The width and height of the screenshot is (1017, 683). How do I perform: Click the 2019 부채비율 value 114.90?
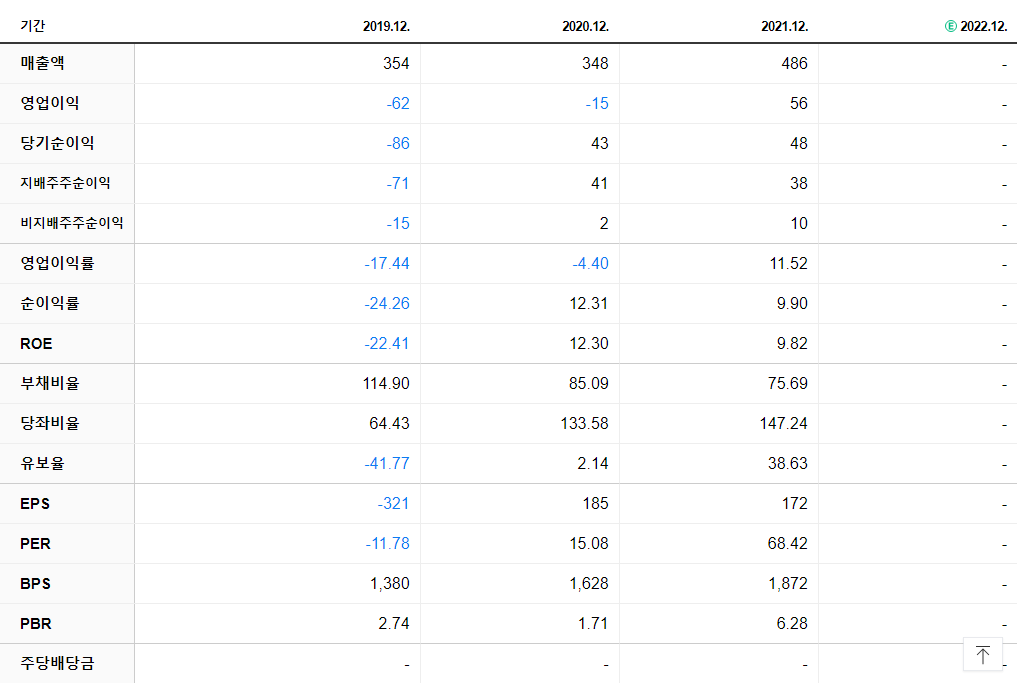386,383
